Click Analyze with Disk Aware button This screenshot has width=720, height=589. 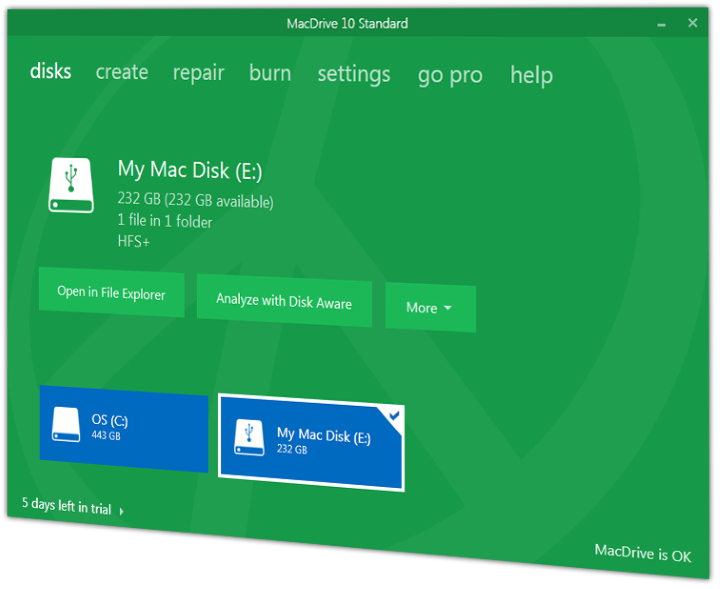pos(284,301)
